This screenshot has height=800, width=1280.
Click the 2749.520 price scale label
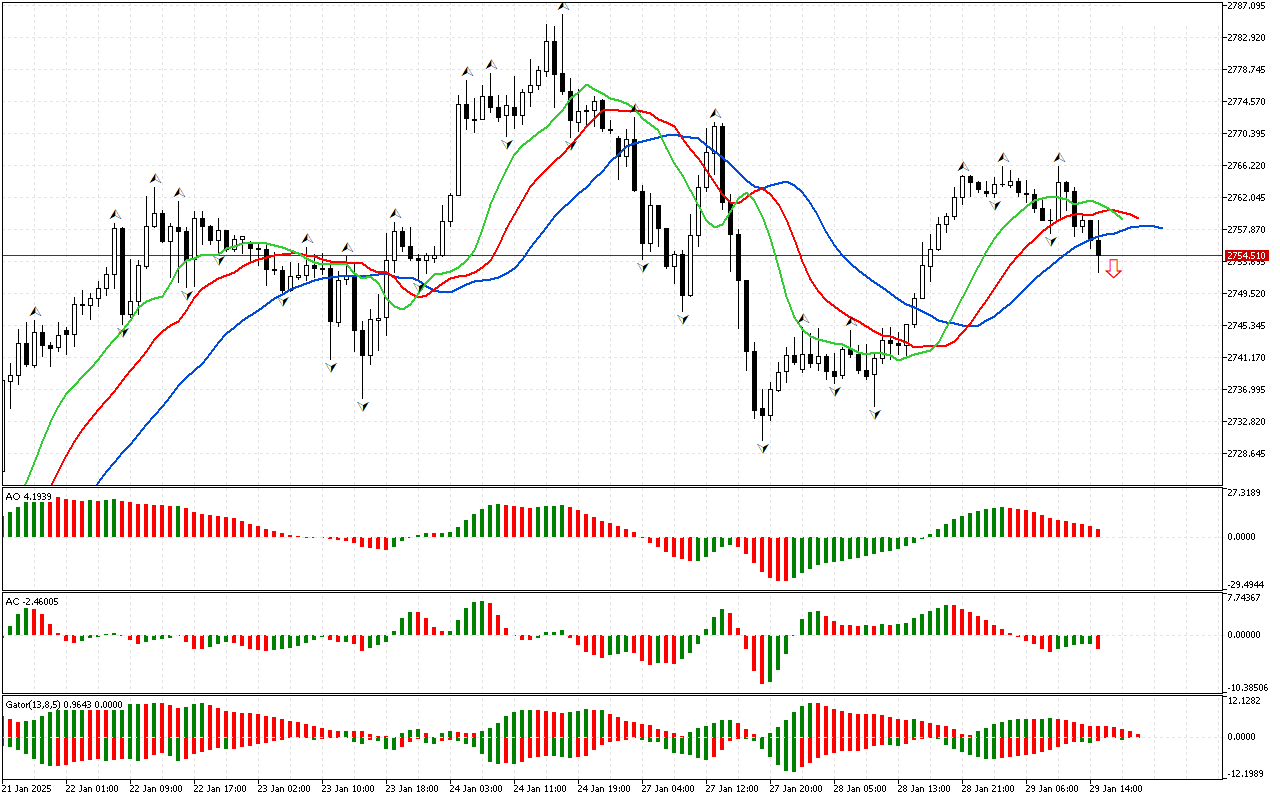click(x=1246, y=293)
